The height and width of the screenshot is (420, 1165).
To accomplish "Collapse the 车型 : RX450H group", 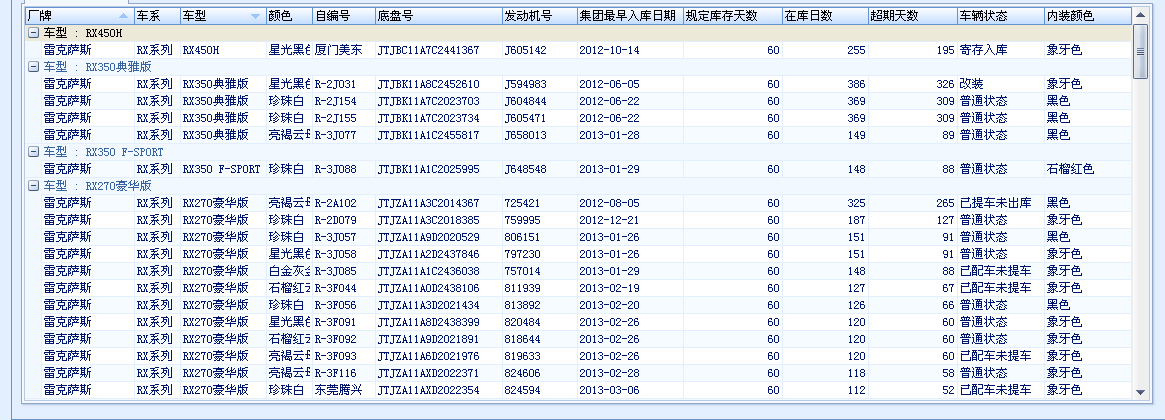I will click(x=33, y=33).
